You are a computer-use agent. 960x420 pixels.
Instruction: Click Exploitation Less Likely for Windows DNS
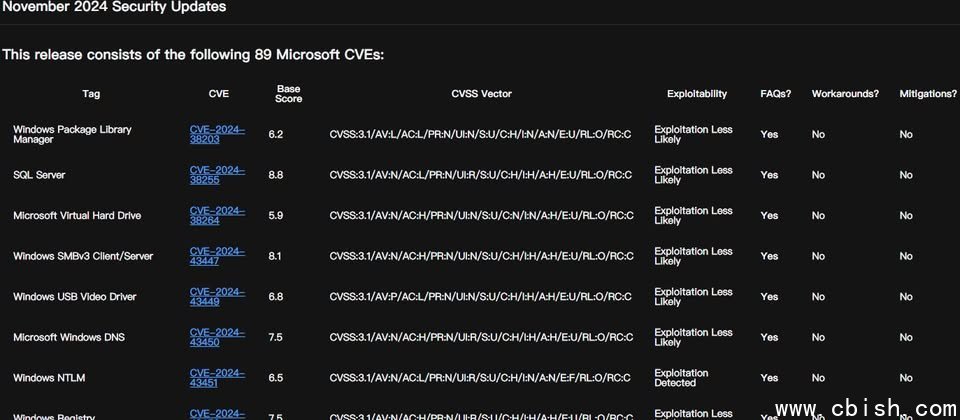pyautogui.click(x=693, y=337)
